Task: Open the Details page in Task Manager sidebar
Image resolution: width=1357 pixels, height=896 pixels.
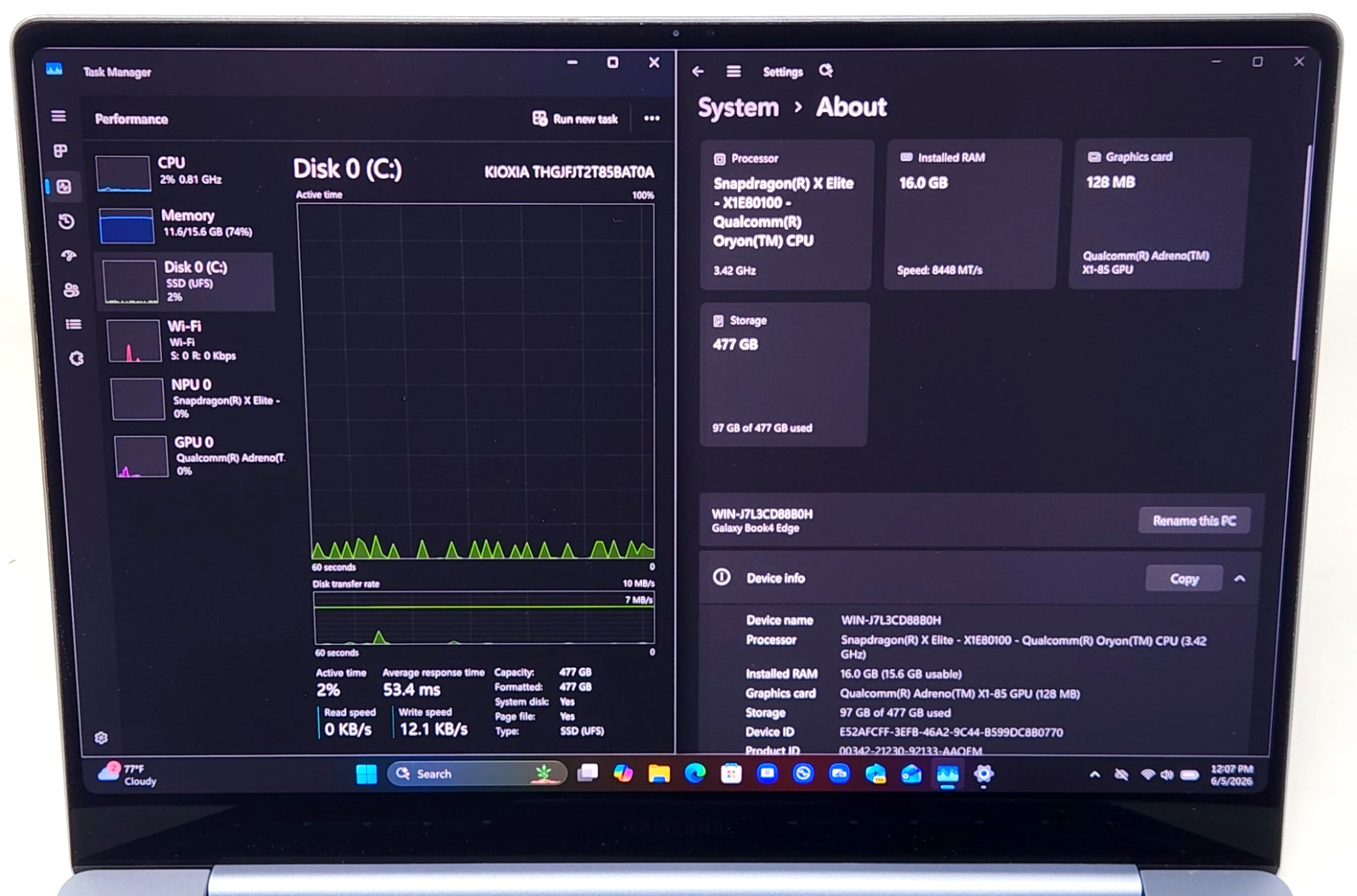Action: 74,324
